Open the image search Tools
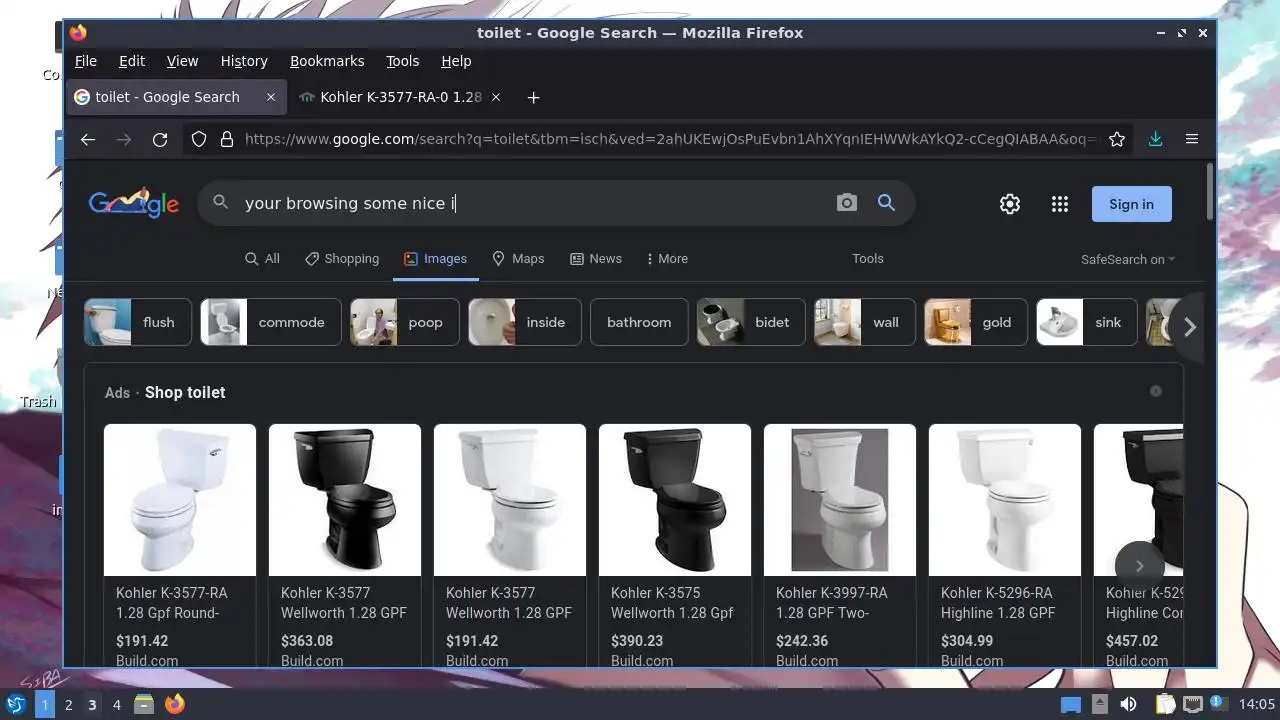Viewport: 1280px width, 720px height. [868, 258]
